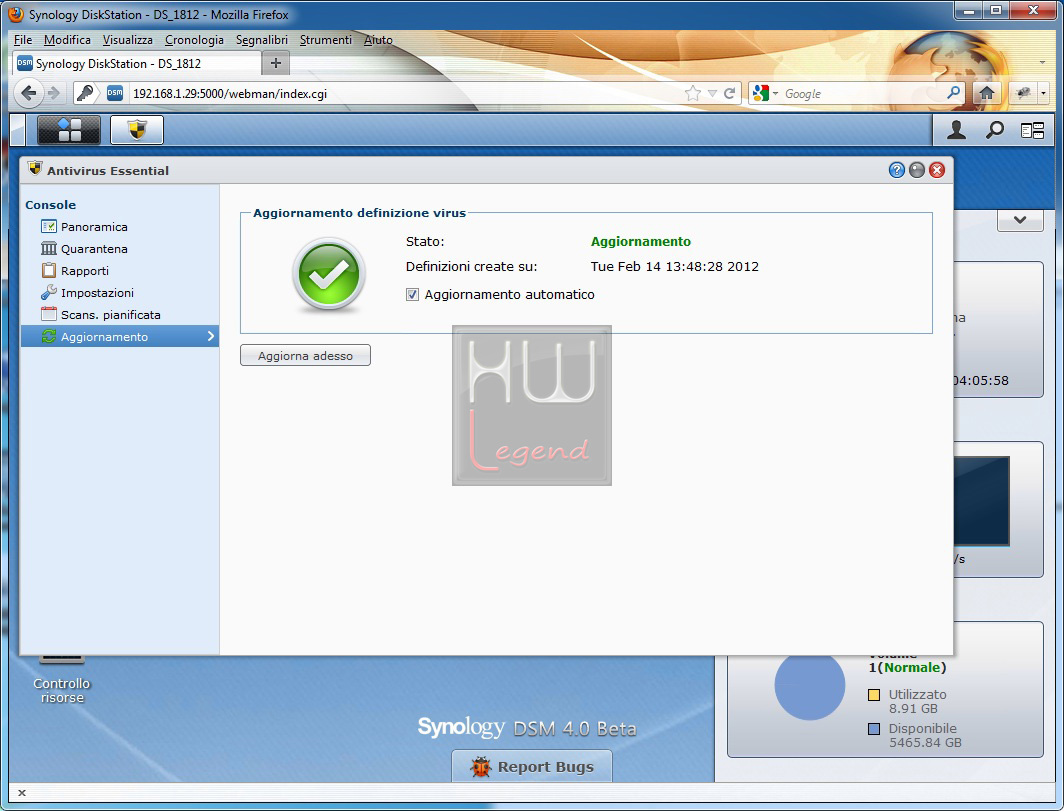Click the Google search input field

pos(864,94)
